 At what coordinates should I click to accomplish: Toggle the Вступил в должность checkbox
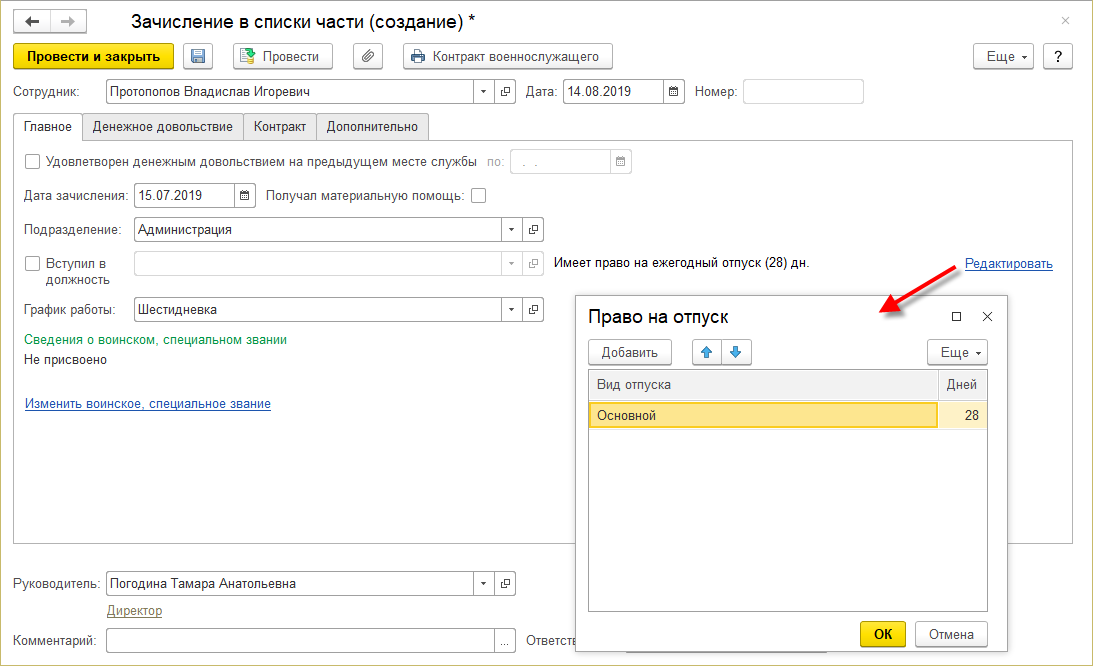[x=32, y=264]
